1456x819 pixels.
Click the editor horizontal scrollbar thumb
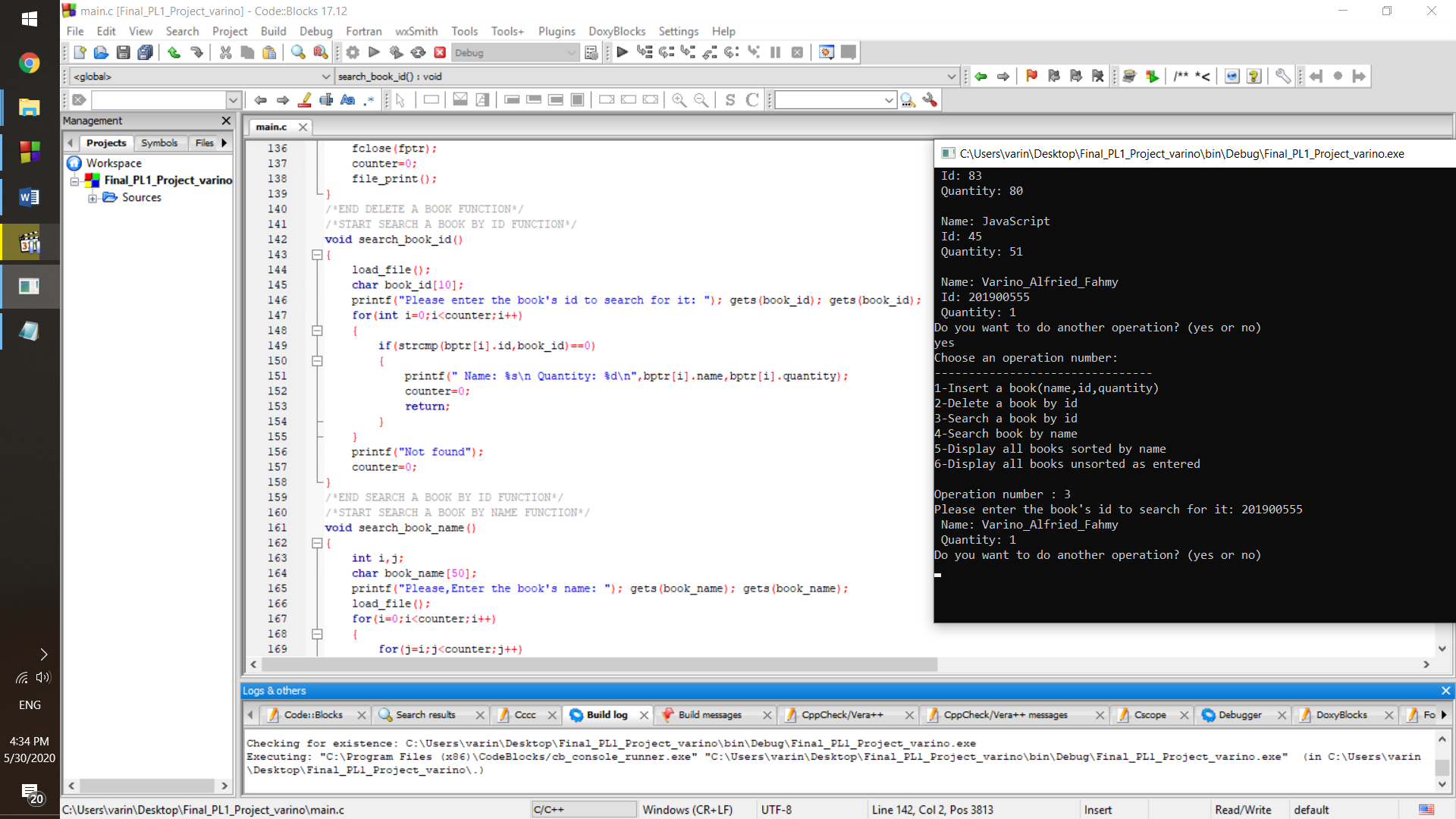[599, 664]
